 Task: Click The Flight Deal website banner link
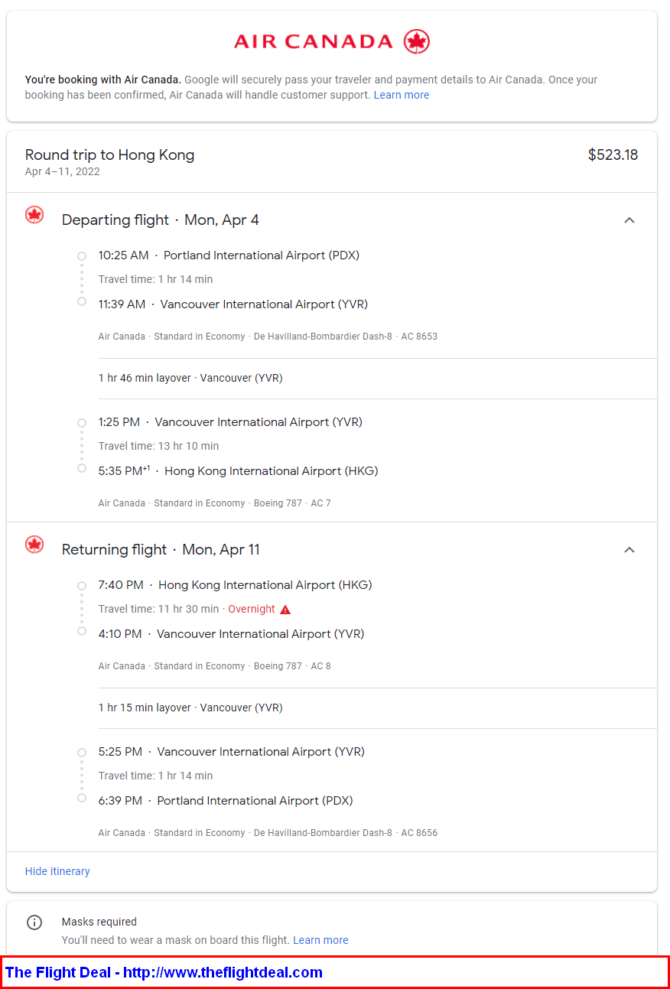tap(164, 972)
